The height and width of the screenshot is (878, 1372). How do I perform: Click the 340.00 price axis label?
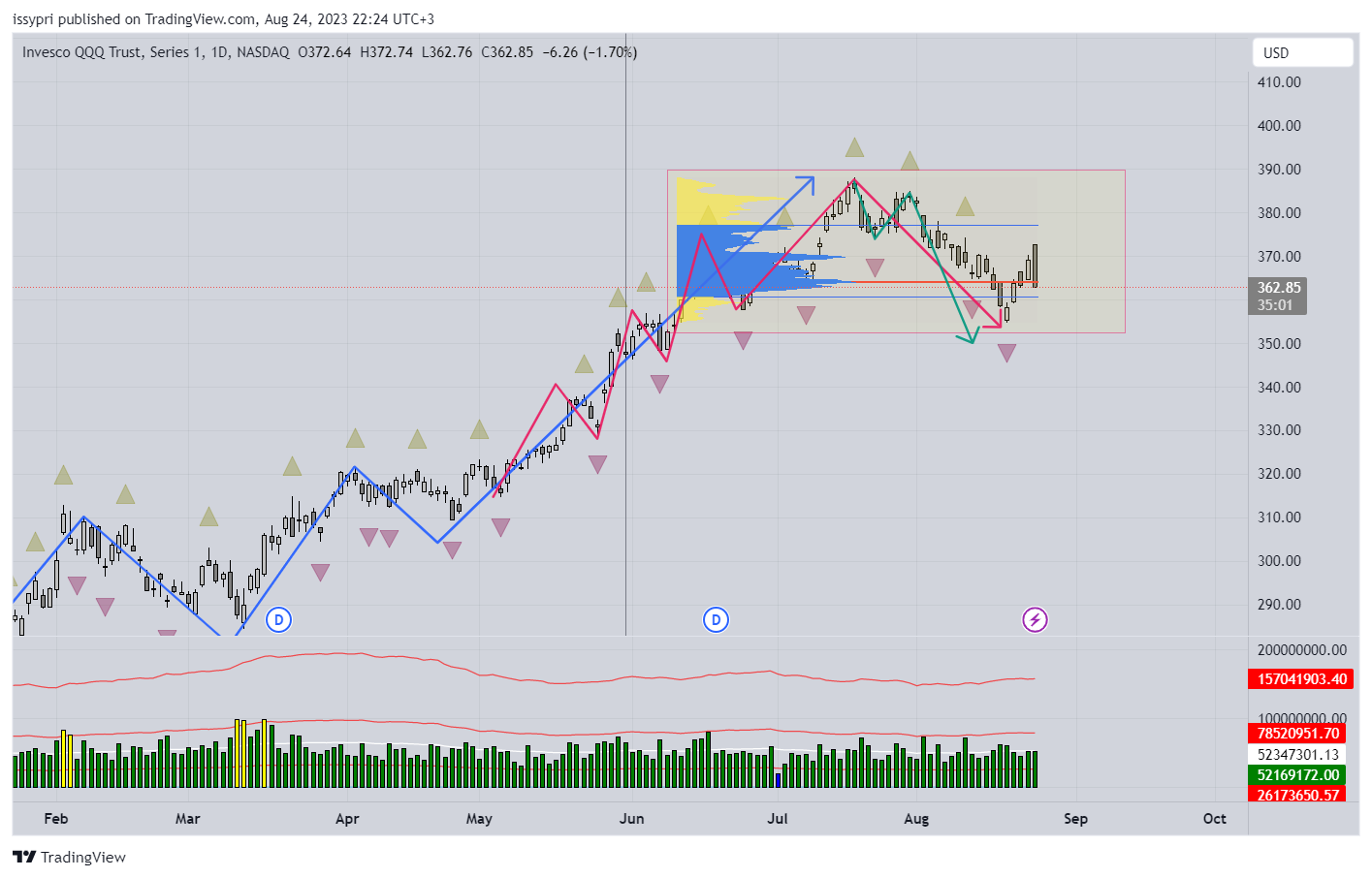tap(1279, 388)
